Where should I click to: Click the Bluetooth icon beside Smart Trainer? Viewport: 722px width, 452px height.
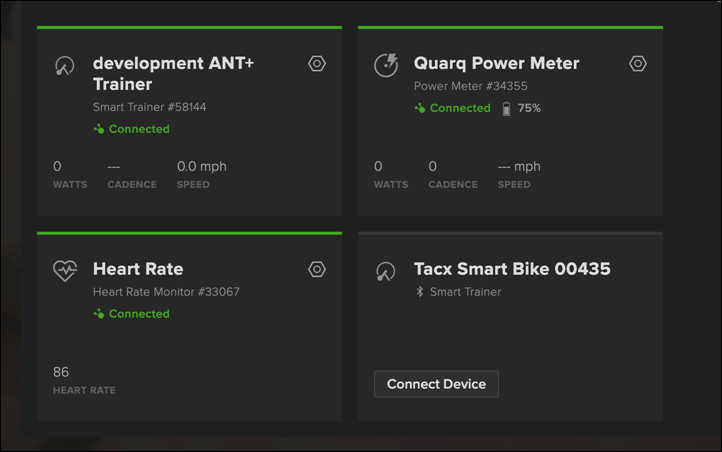419,292
